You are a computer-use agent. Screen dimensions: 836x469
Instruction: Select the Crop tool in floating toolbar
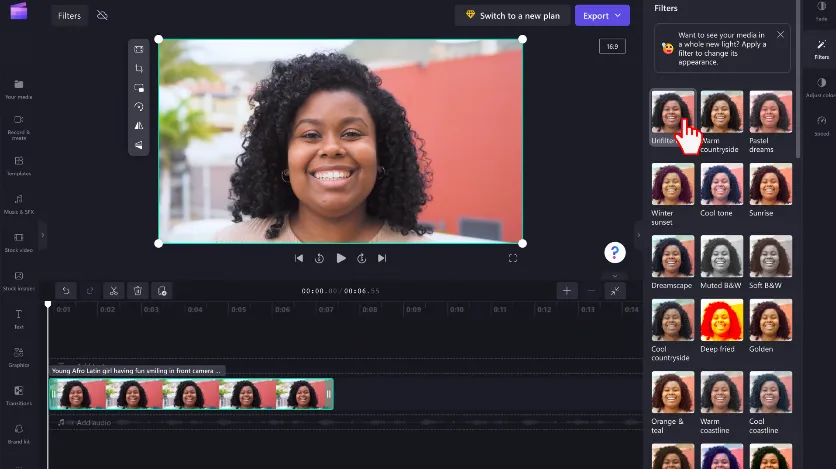[x=139, y=69]
